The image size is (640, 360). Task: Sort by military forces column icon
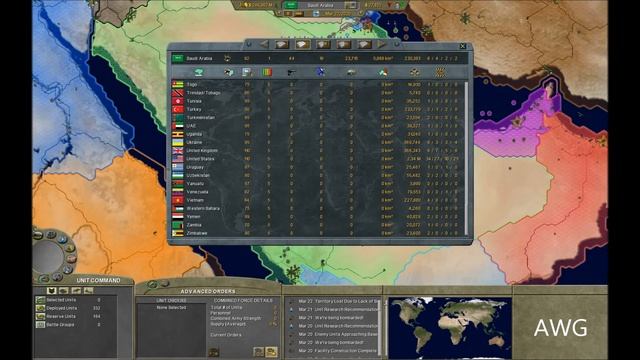click(440, 72)
